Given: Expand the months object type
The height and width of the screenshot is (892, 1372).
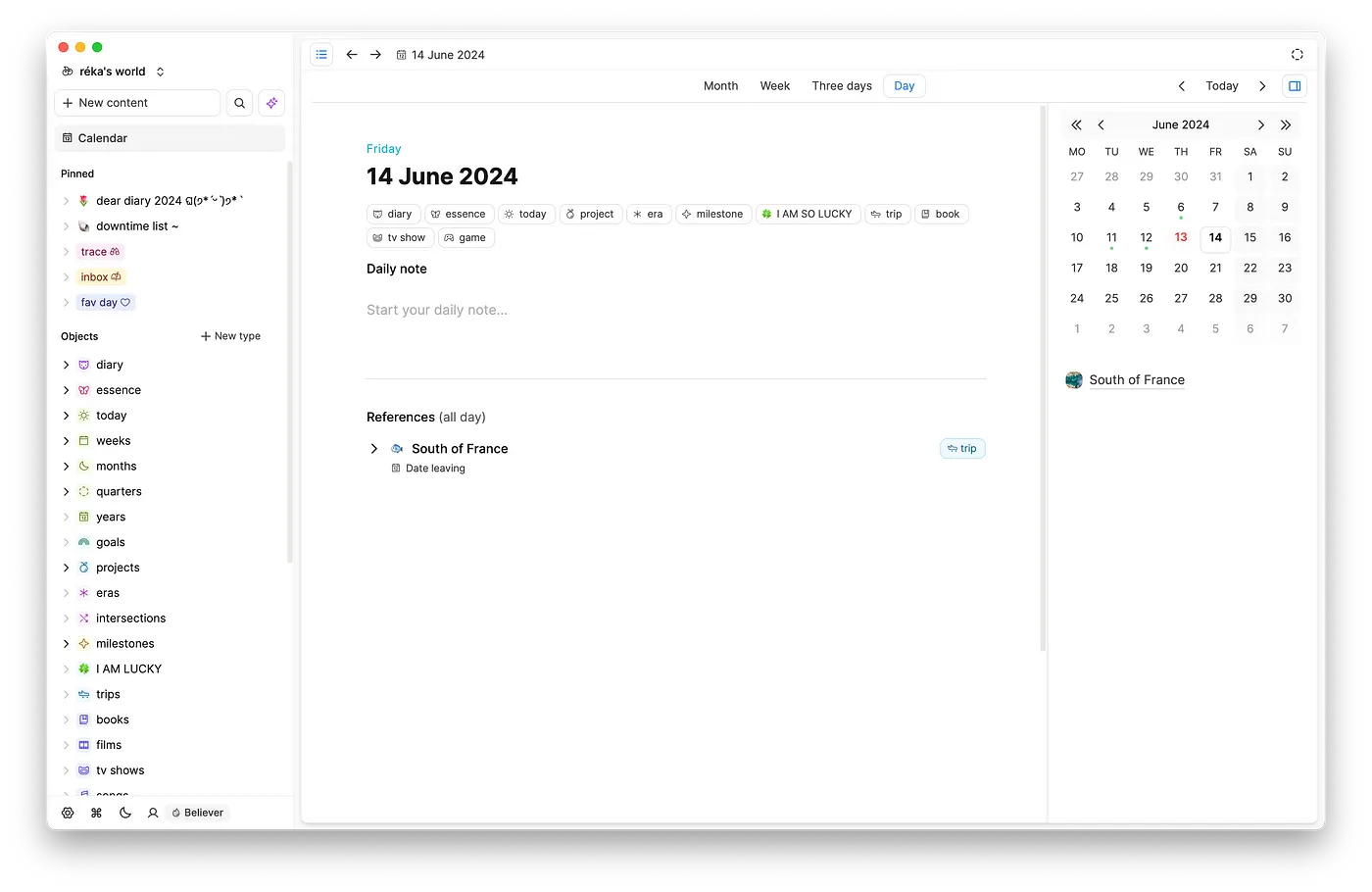Looking at the screenshot, I should pyautogui.click(x=67, y=467).
